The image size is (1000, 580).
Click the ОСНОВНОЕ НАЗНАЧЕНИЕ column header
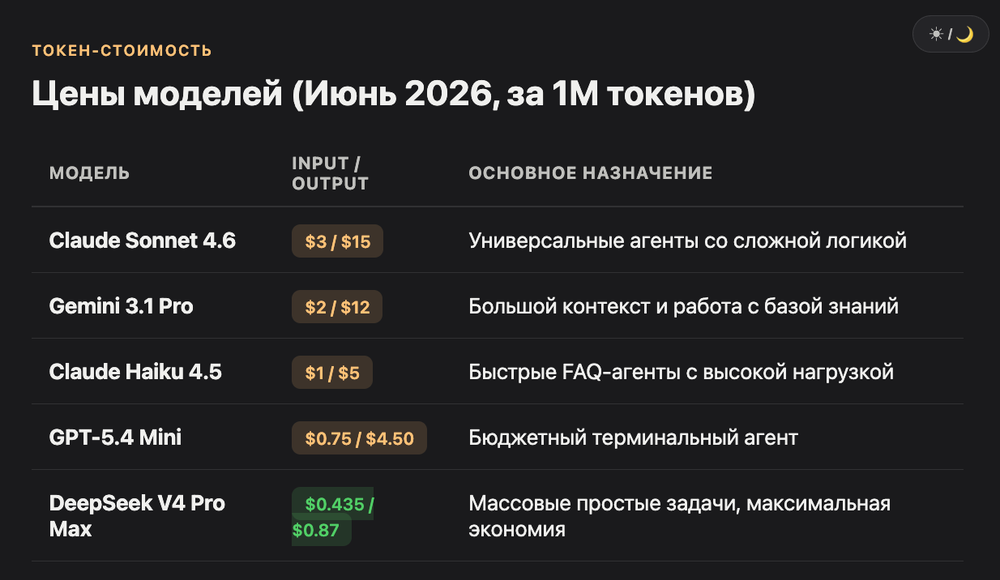coord(591,173)
